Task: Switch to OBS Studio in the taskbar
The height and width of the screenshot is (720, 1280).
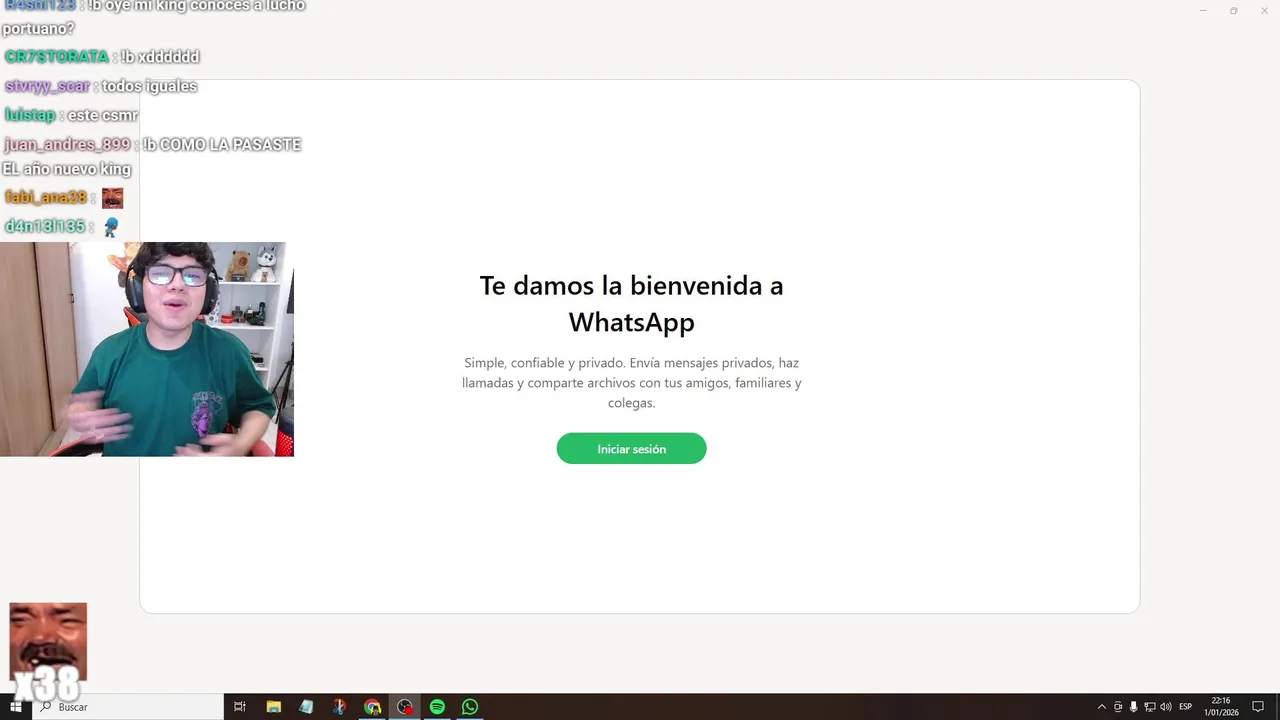Action: point(405,707)
